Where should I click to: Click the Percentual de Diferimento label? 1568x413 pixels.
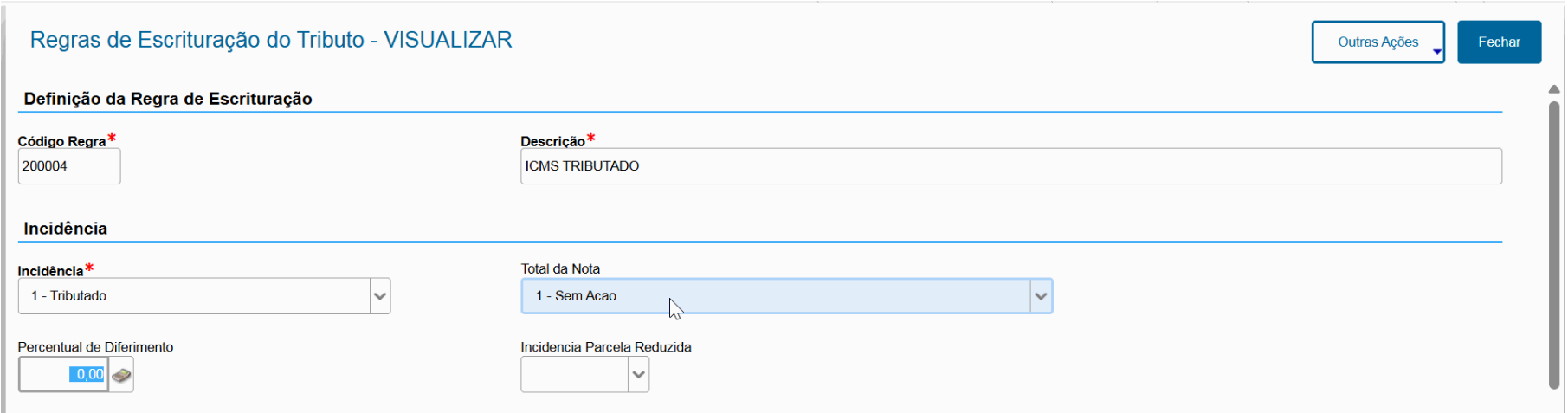pyautogui.click(x=95, y=347)
